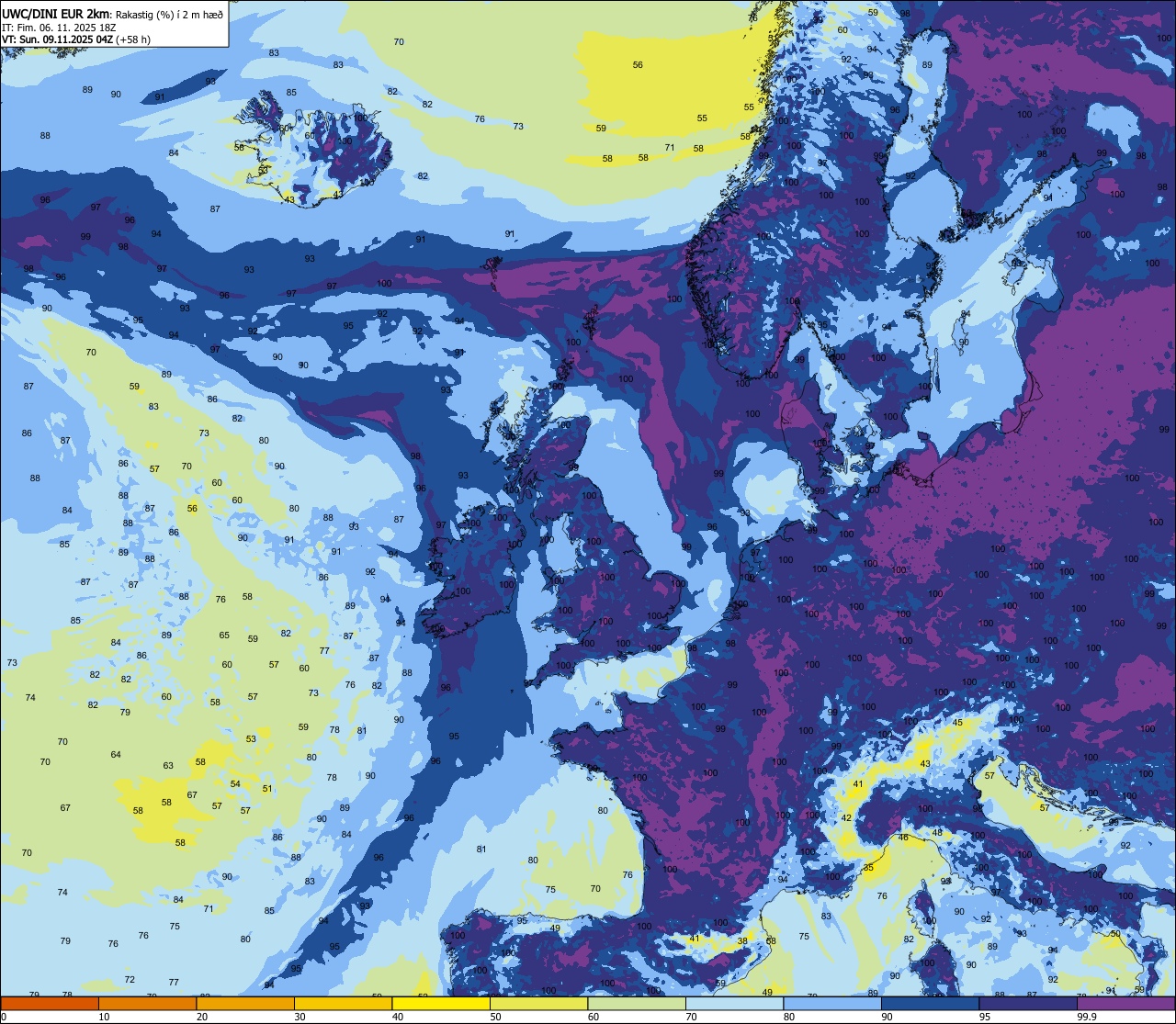The width and height of the screenshot is (1176, 1024).
Task: Pick the pale green legend swatch between 60 and 70
Action: pyautogui.click(x=637, y=1003)
